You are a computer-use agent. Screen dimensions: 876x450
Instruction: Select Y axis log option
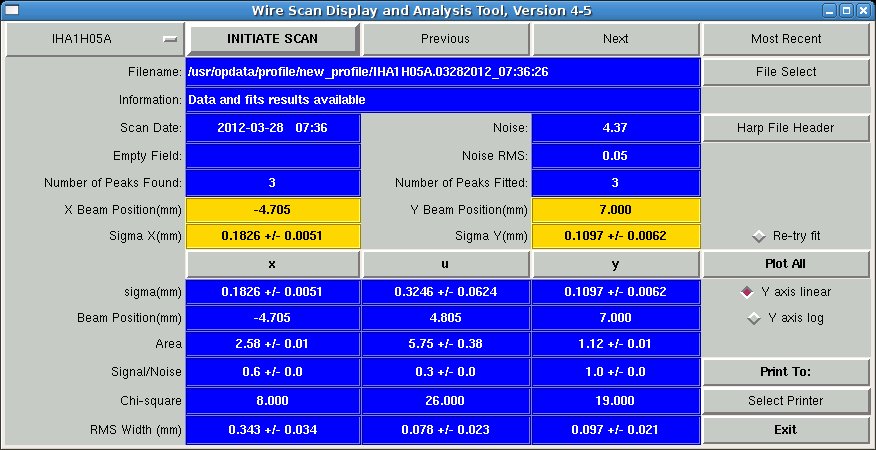pyautogui.click(x=785, y=318)
